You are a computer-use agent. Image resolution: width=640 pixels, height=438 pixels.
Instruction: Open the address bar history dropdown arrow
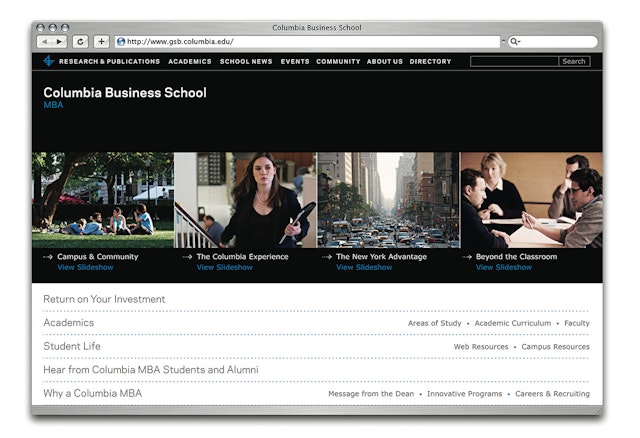503,42
